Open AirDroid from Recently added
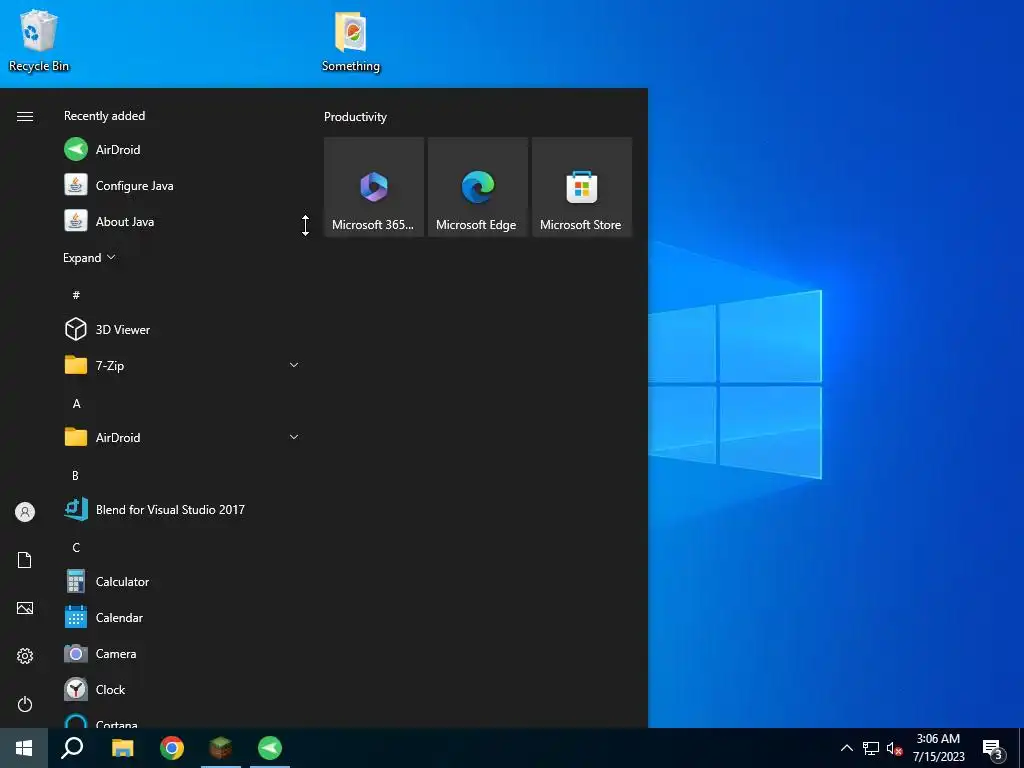1024x768 pixels. (x=182, y=150)
